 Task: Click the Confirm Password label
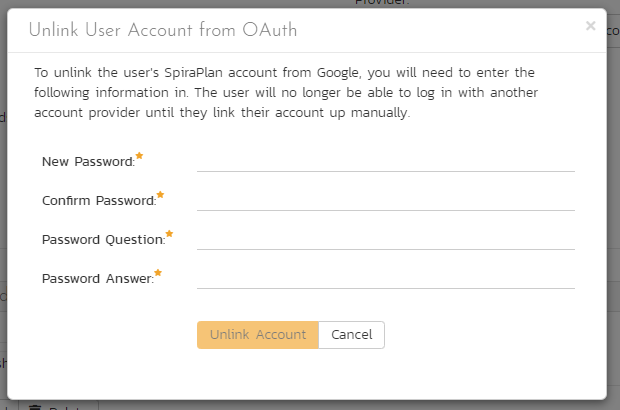(98, 201)
